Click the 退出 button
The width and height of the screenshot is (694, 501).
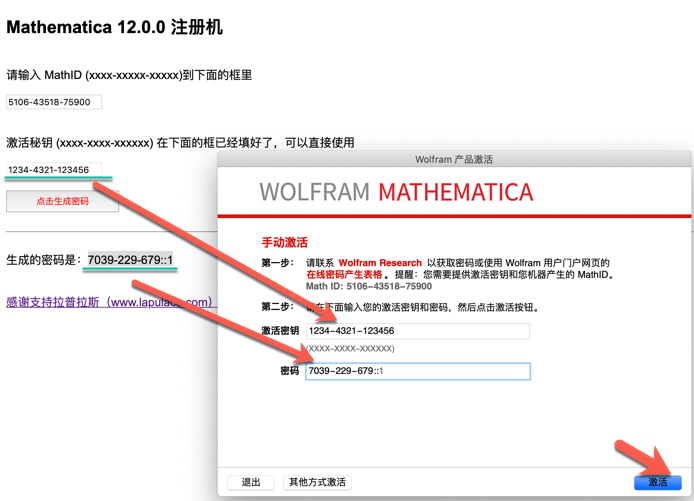click(x=251, y=482)
